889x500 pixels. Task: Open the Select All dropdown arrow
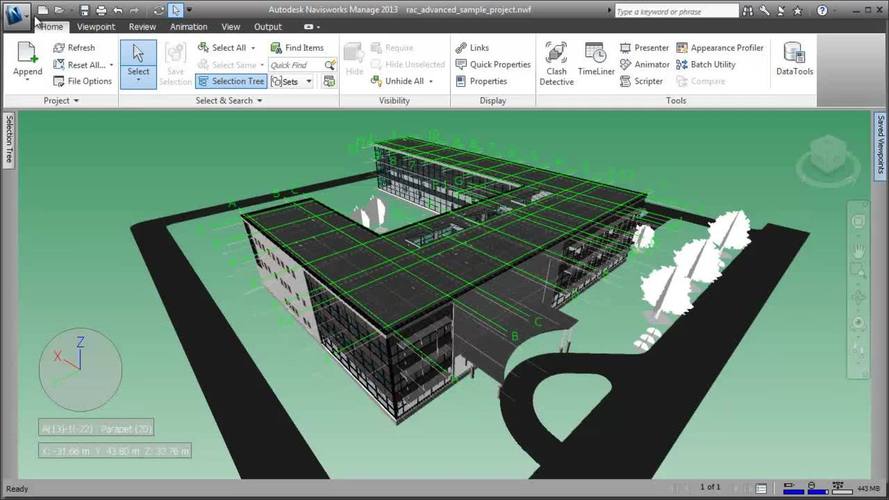253,48
